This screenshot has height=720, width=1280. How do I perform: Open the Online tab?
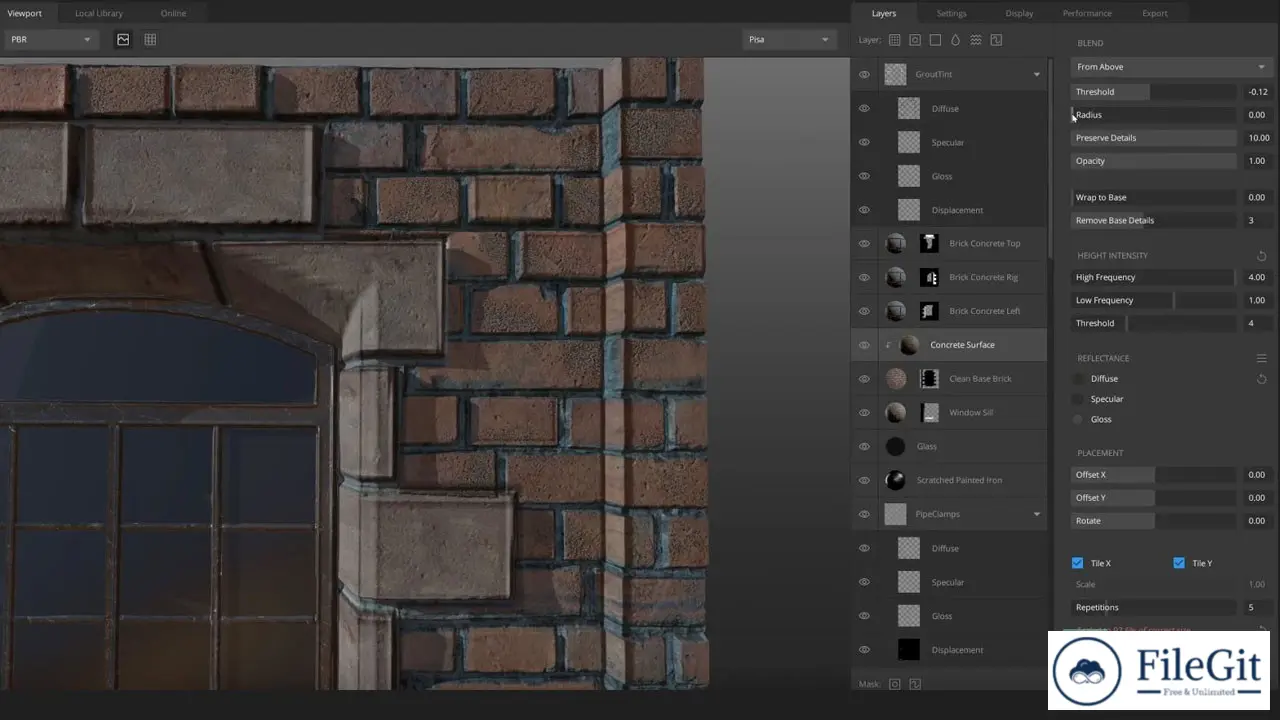click(x=173, y=13)
